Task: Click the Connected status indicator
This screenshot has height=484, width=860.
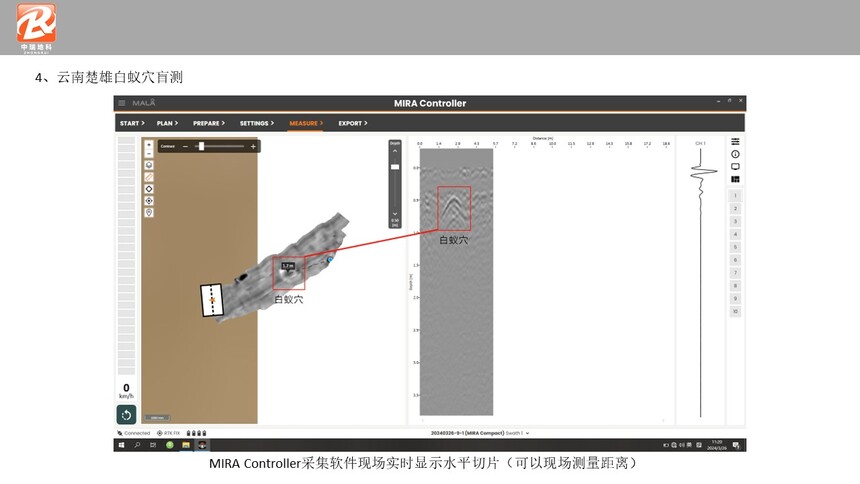Action: pos(134,434)
